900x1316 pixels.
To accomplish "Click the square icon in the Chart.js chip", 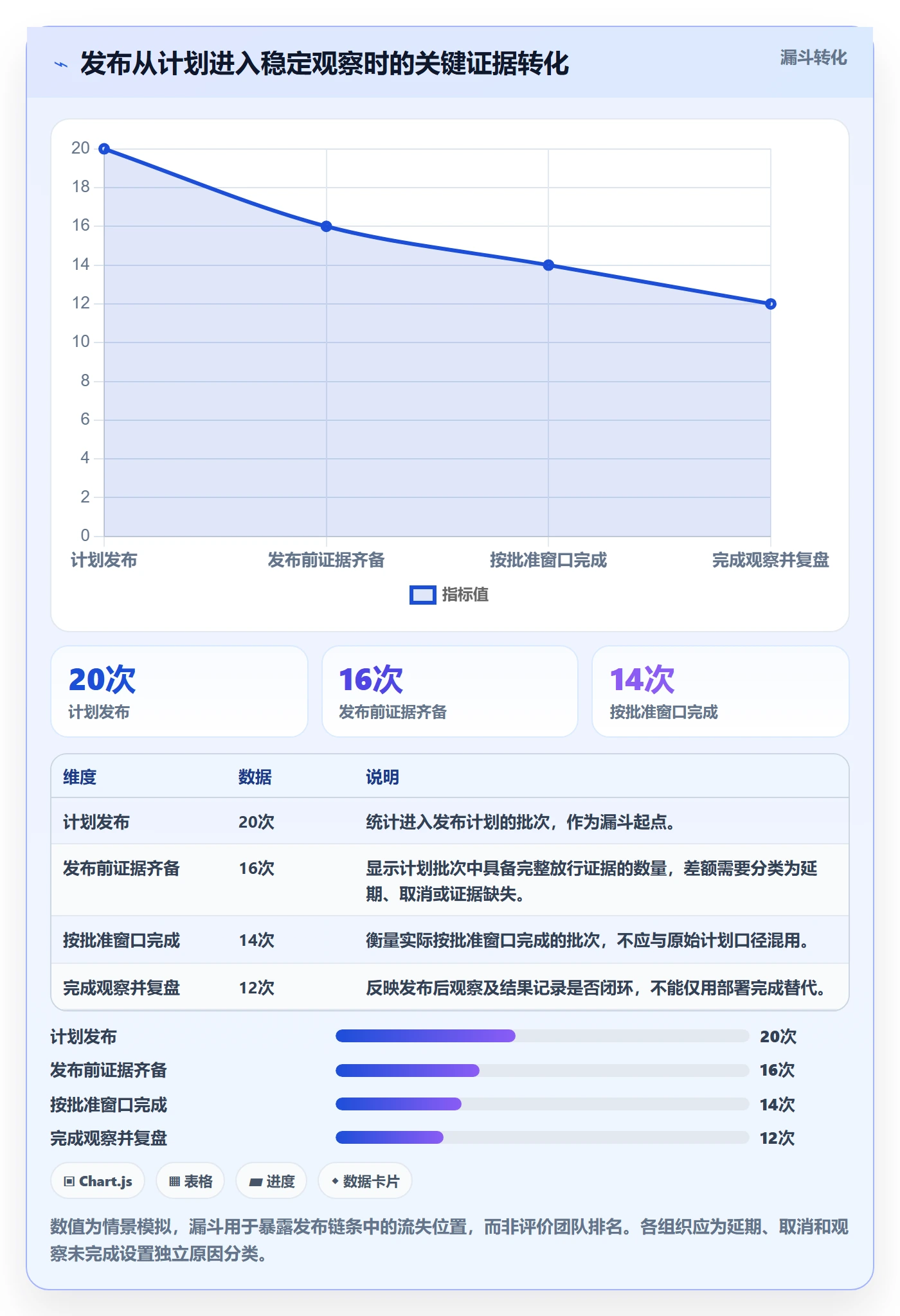I will [69, 1181].
